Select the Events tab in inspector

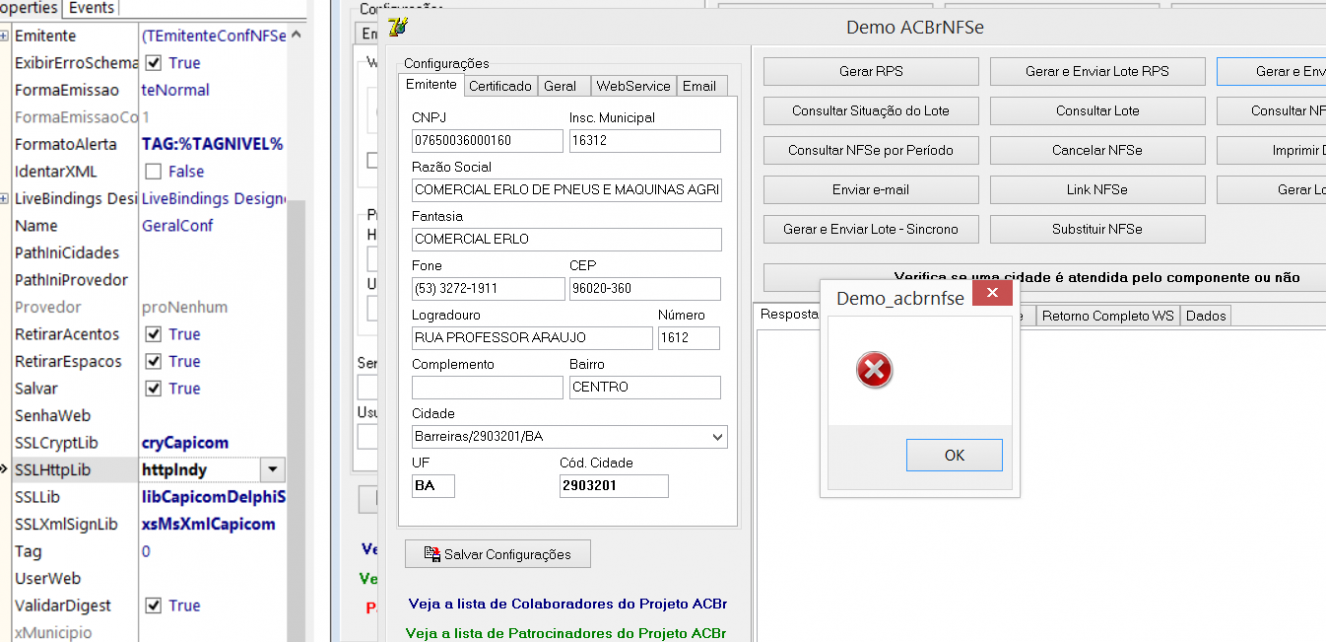click(x=91, y=8)
